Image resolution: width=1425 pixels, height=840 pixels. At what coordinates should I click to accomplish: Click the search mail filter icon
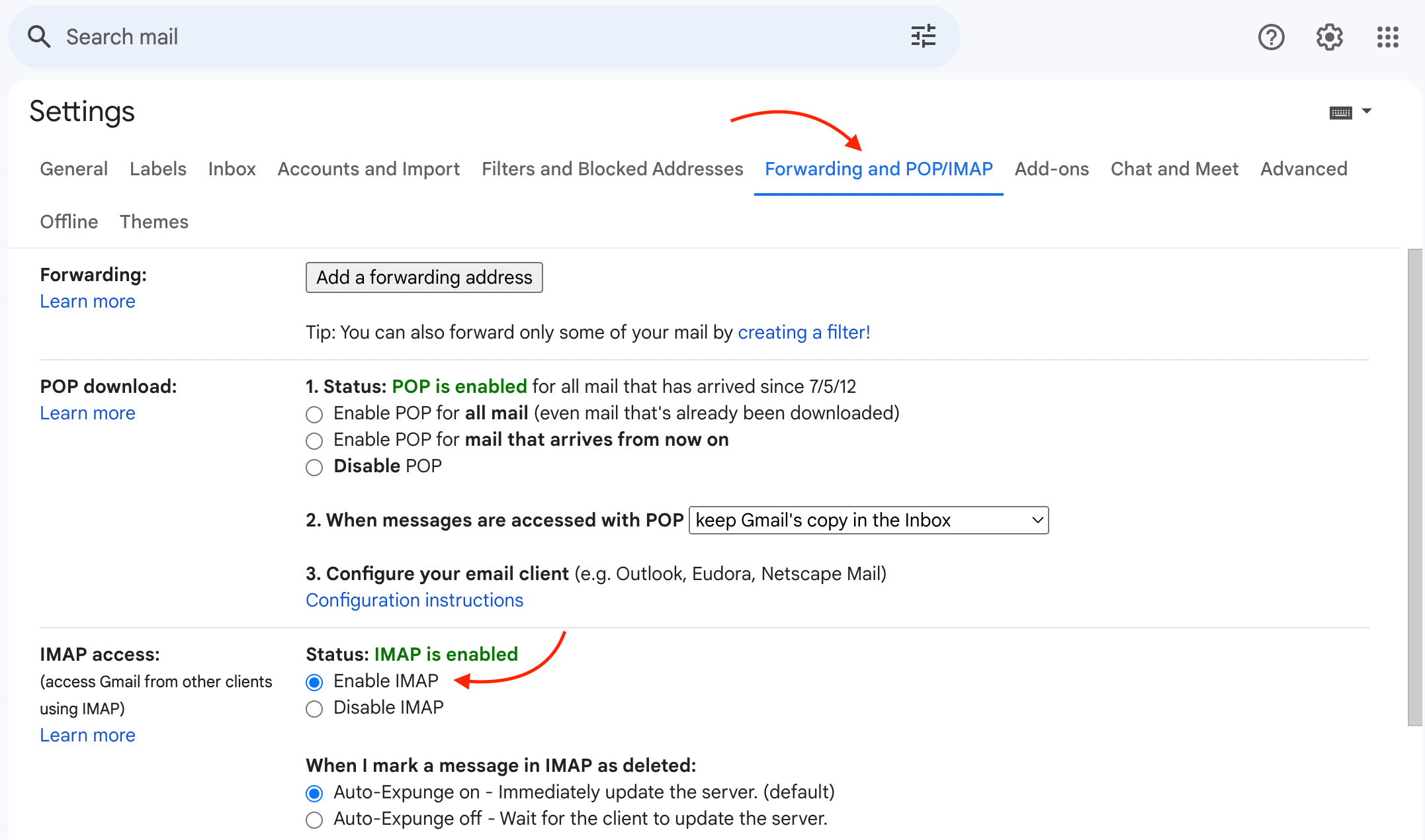(922, 36)
